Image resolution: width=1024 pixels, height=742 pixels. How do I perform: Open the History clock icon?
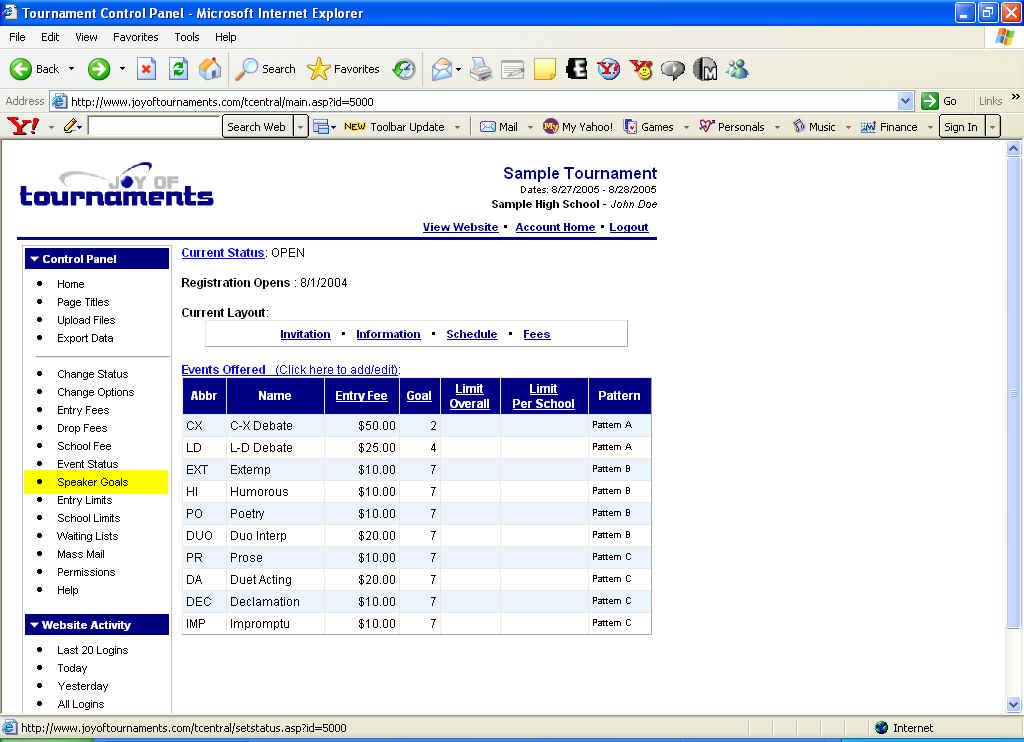(404, 69)
